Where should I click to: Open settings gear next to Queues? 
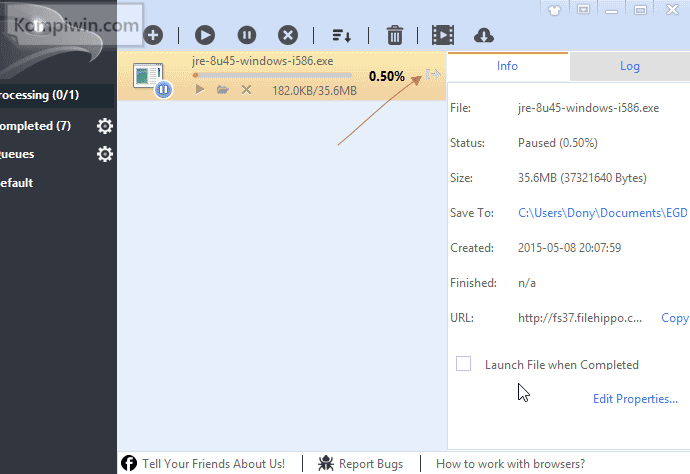(x=105, y=154)
